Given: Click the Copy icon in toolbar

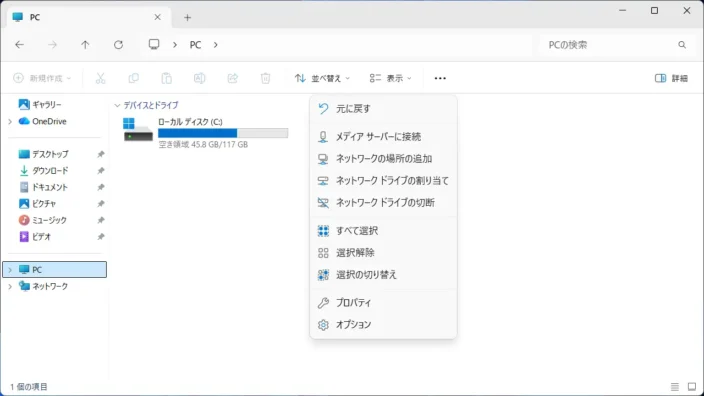Looking at the screenshot, I should 133,78.
